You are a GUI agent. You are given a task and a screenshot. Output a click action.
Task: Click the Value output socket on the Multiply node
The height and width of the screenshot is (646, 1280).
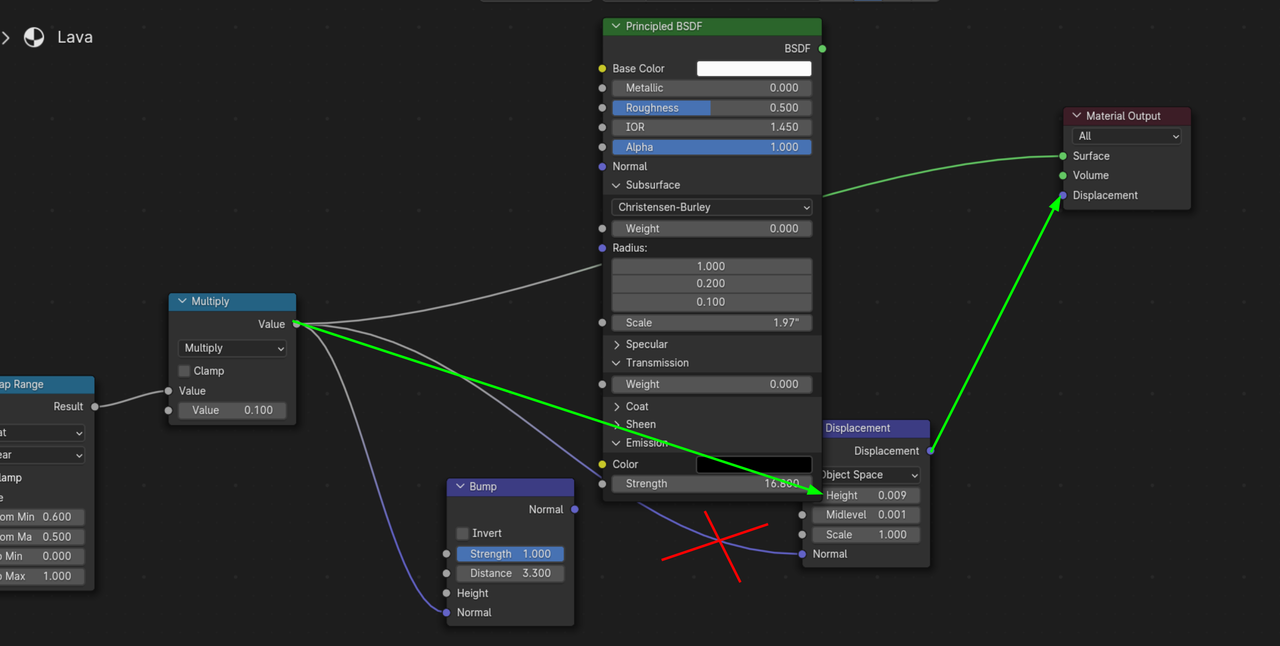[297, 324]
